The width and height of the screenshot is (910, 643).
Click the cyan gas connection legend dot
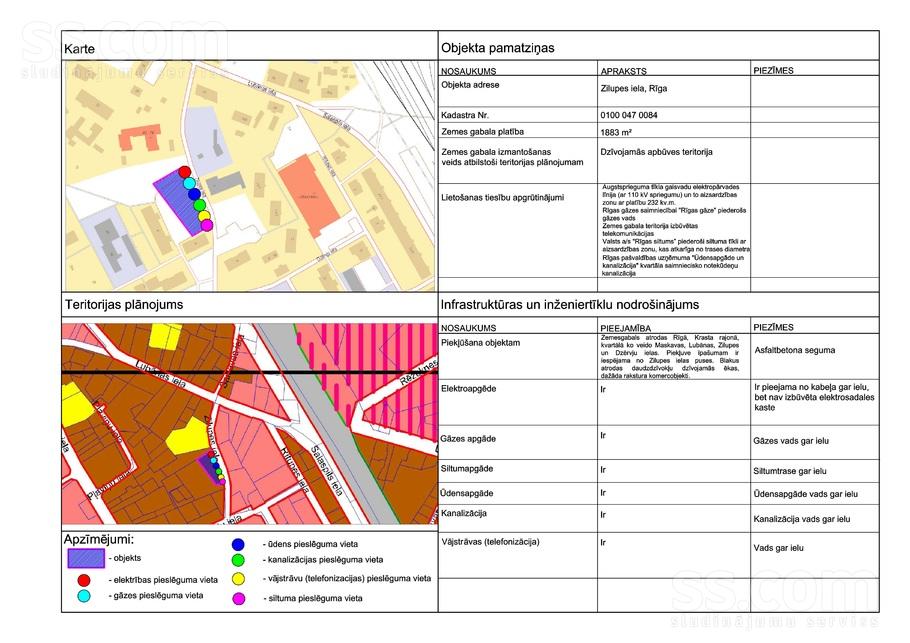tap(85, 596)
